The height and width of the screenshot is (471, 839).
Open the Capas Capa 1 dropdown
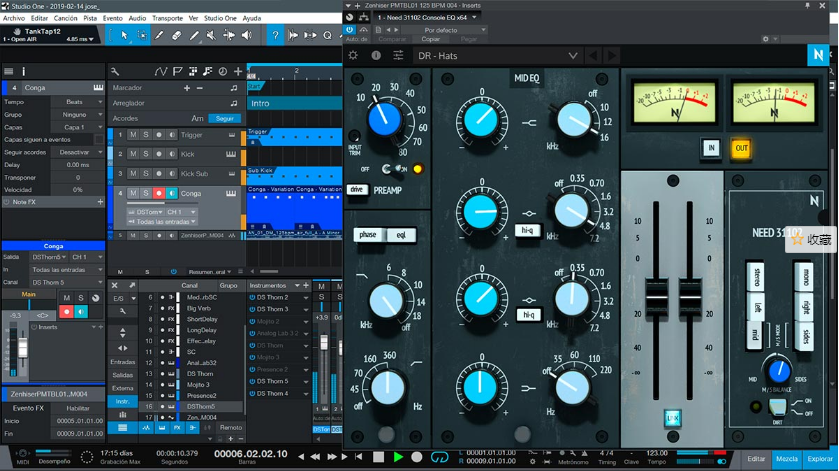(77, 127)
